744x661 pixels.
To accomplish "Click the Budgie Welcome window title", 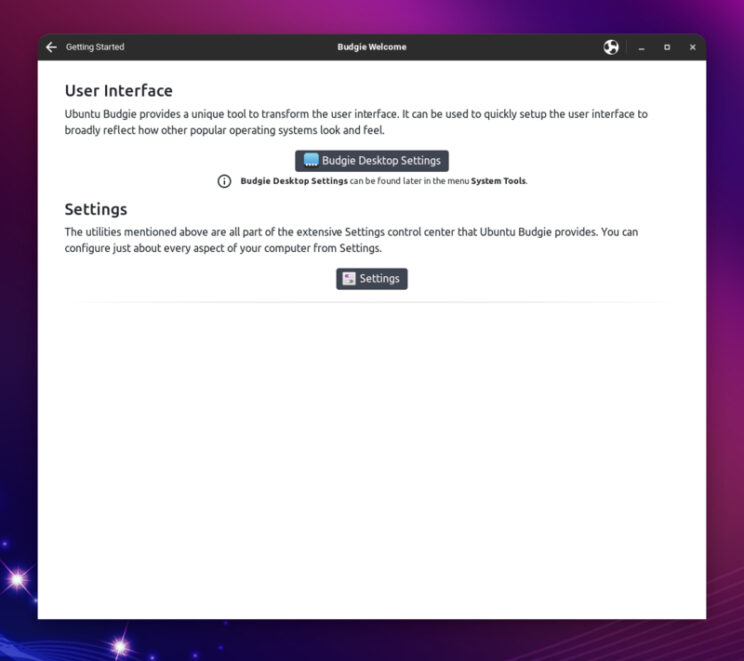I will coord(372,47).
